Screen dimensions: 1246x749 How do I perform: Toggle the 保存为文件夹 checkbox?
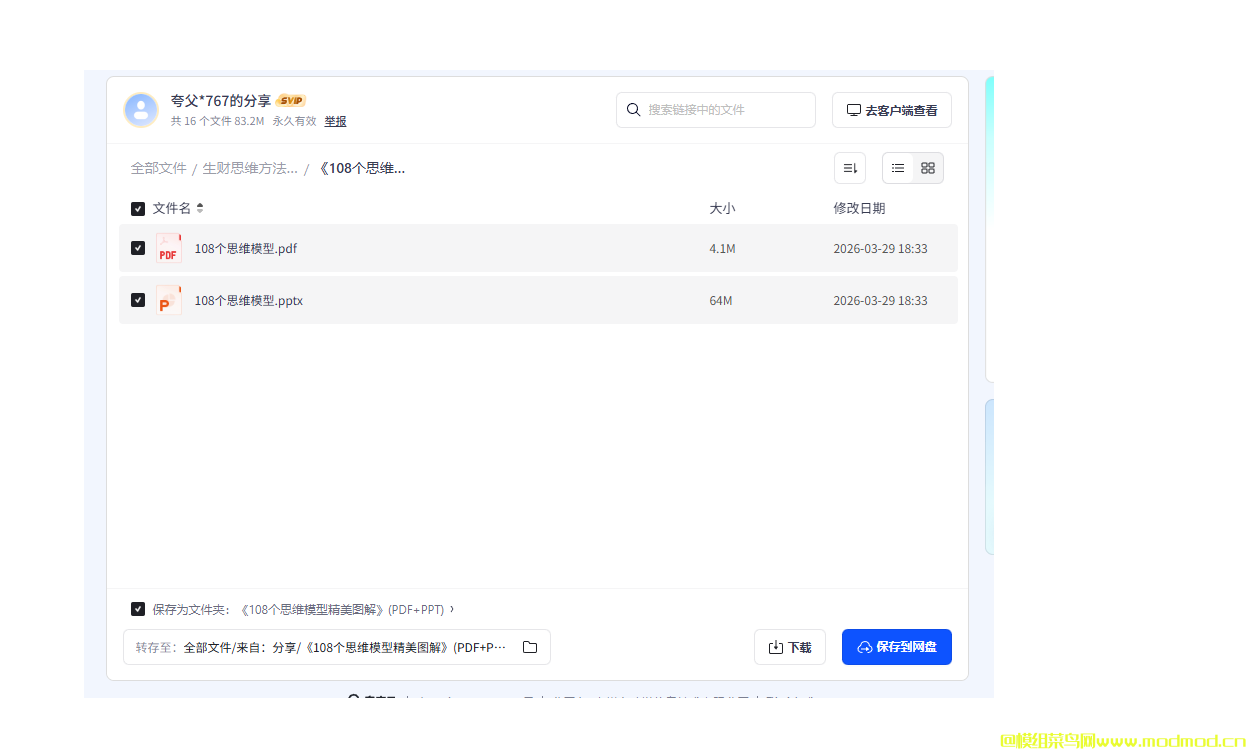pyautogui.click(x=138, y=609)
